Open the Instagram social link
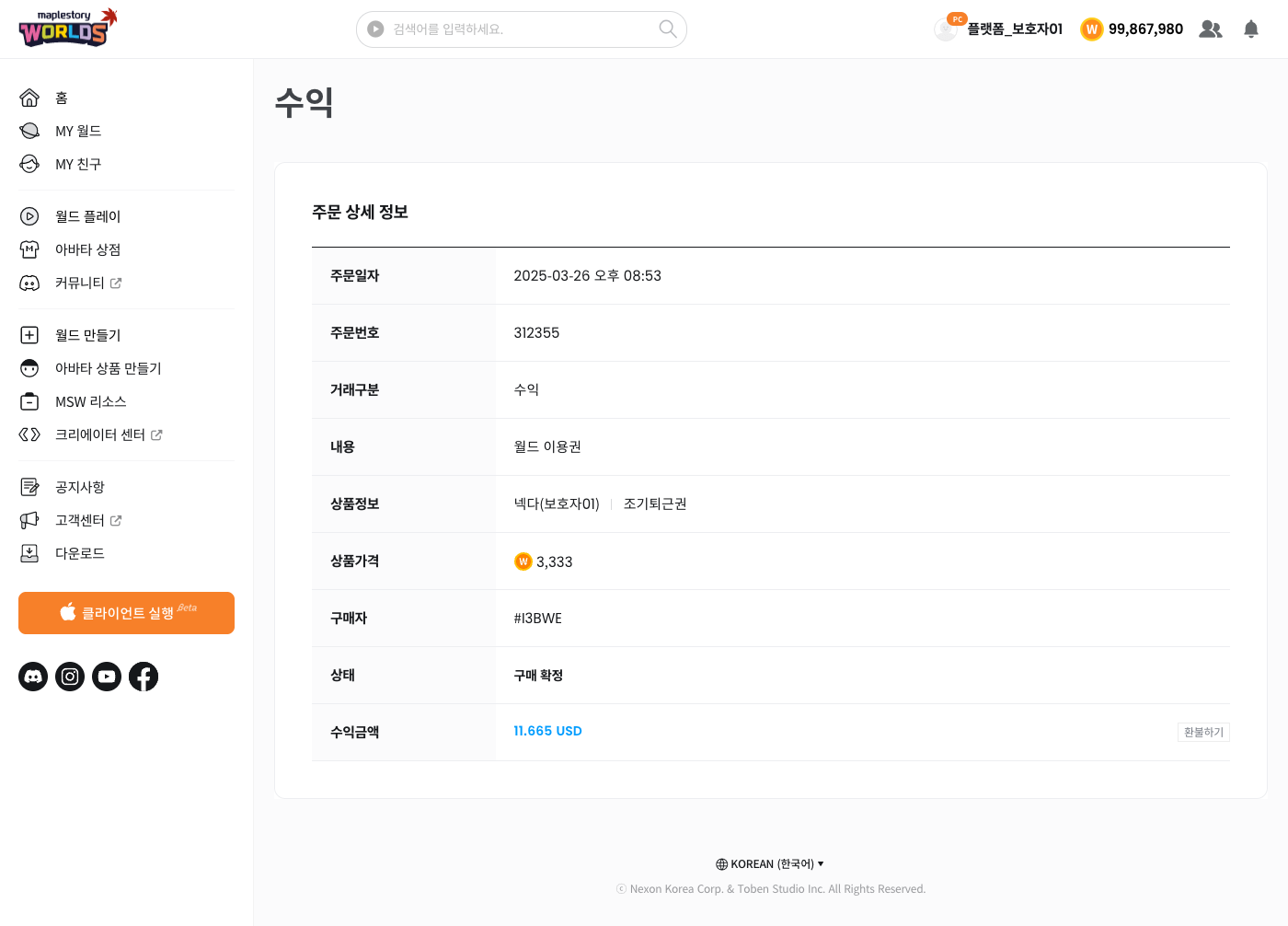The width and height of the screenshot is (1288, 926). click(70, 677)
